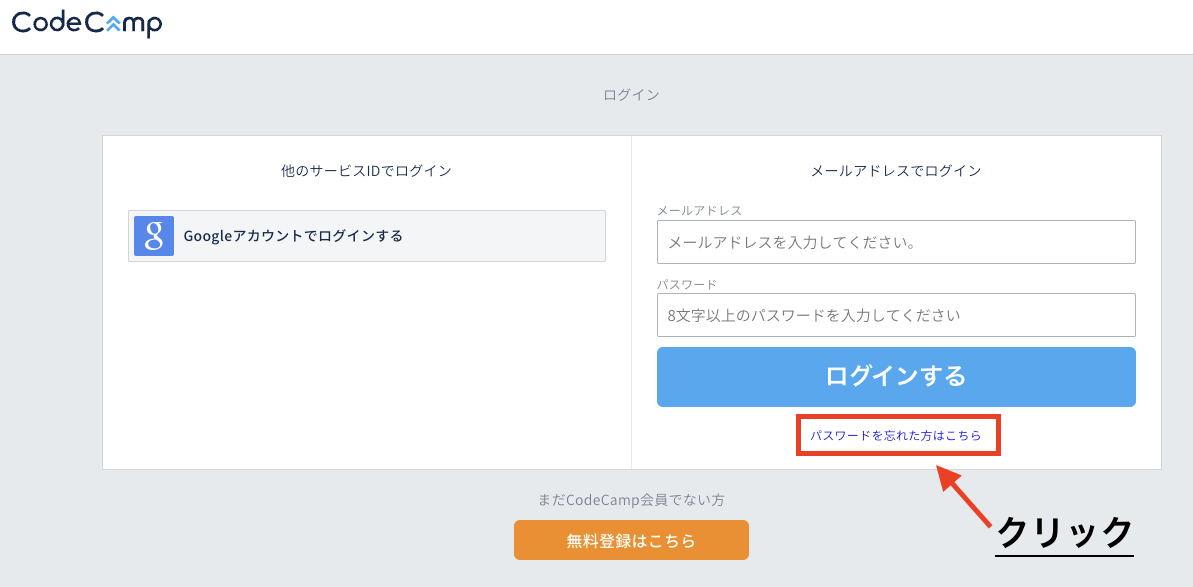
Task: Click the ログイン page heading
Action: (x=631, y=95)
